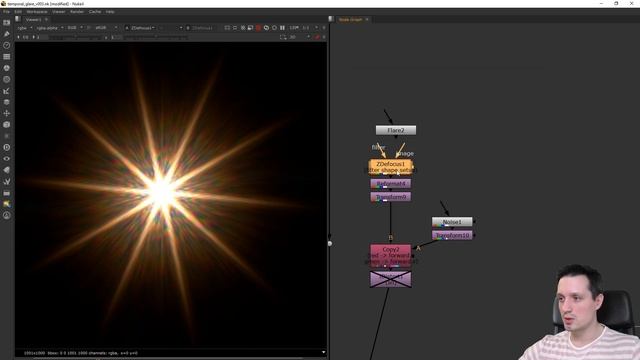Viewport: 640px width, 360px height.
Task: Toggle the red pencil icon in viewer's second row
Action: (x=317, y=37)
